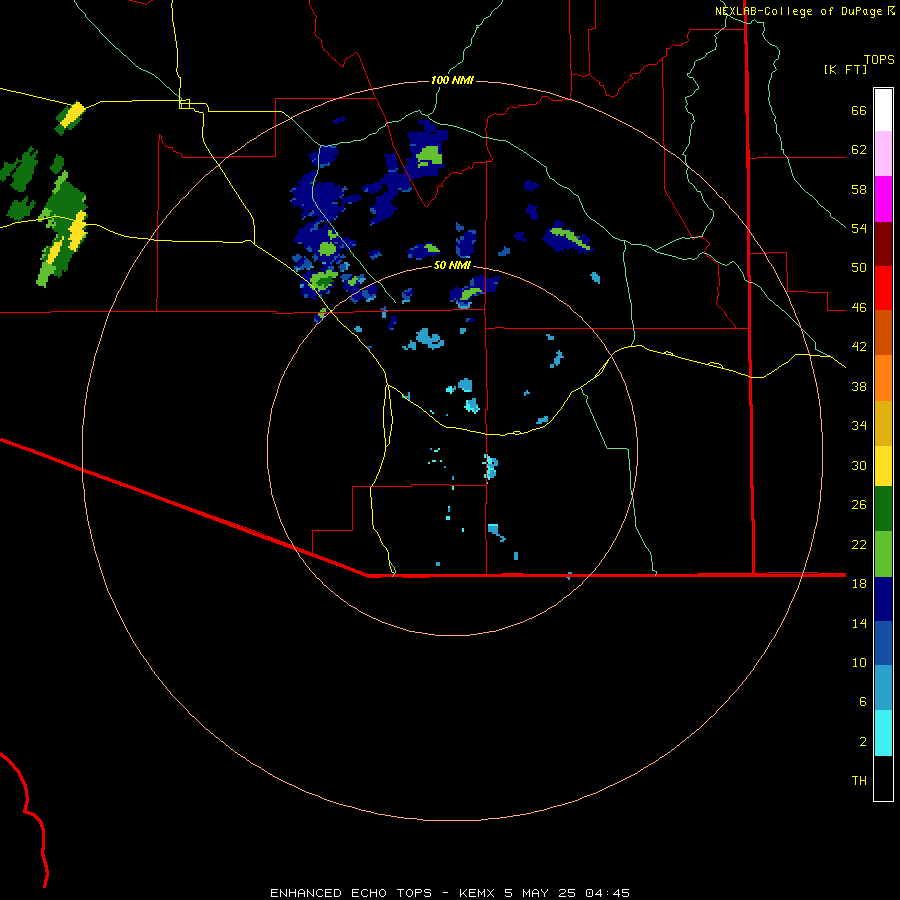Click the legend value 30
This screenshot has height=900, width=900.
pyautogui.click(x=859, y=465)
